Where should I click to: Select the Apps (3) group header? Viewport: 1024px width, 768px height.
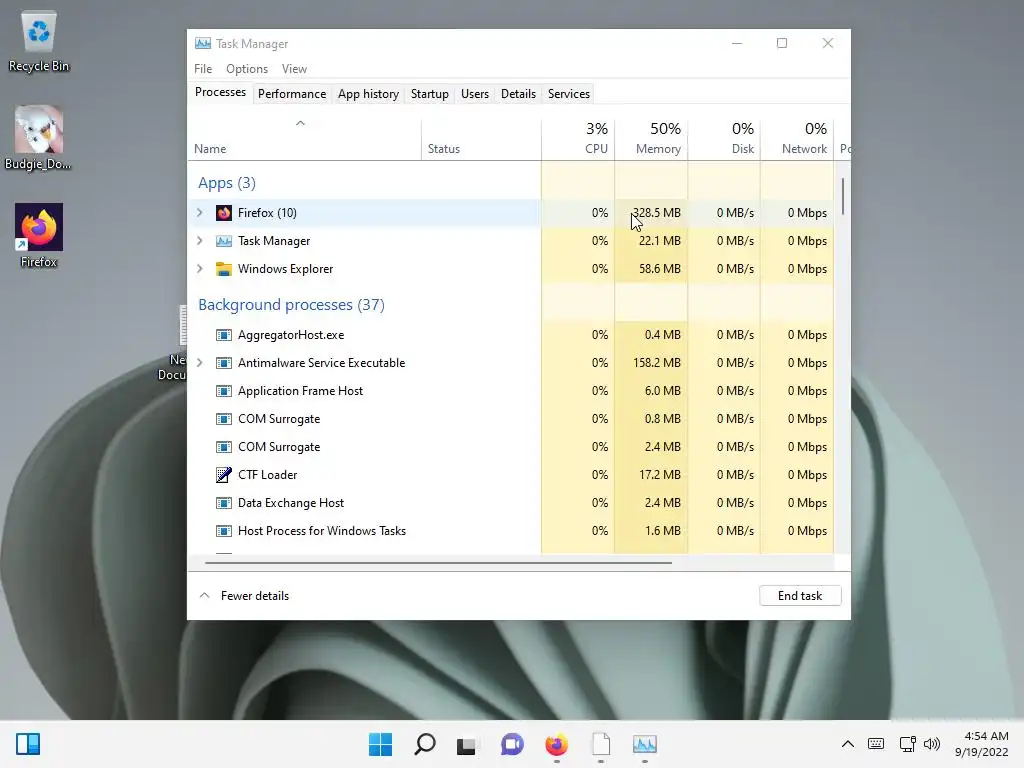point(227,183)
